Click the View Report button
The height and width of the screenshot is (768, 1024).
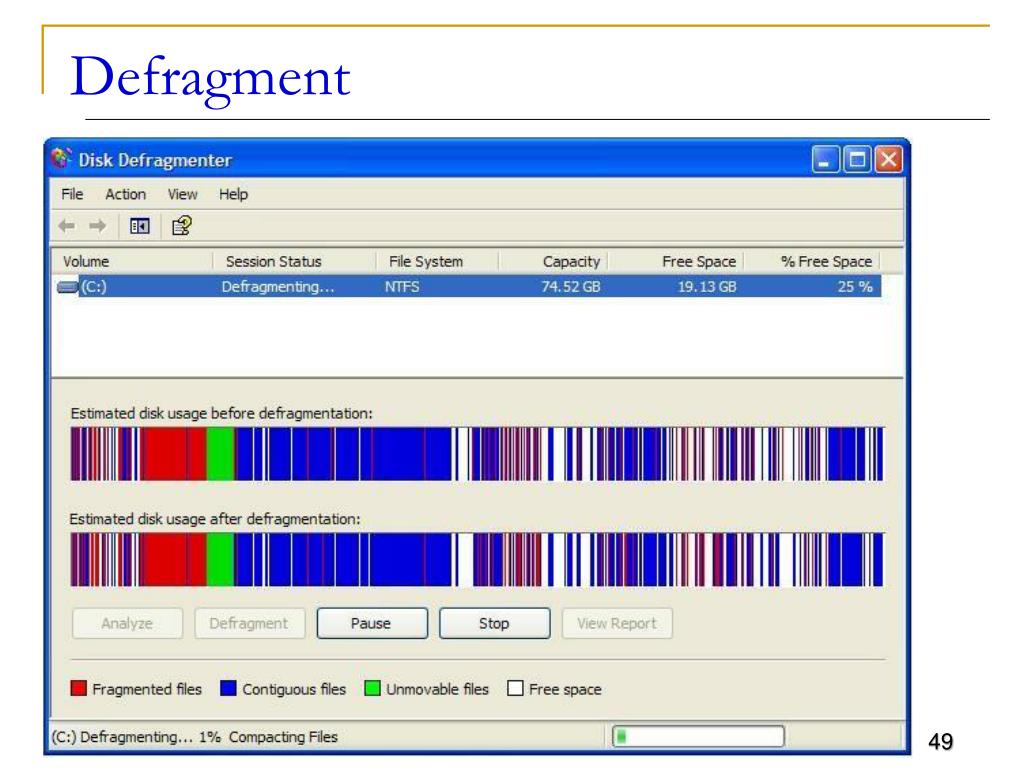coord(617,623)
